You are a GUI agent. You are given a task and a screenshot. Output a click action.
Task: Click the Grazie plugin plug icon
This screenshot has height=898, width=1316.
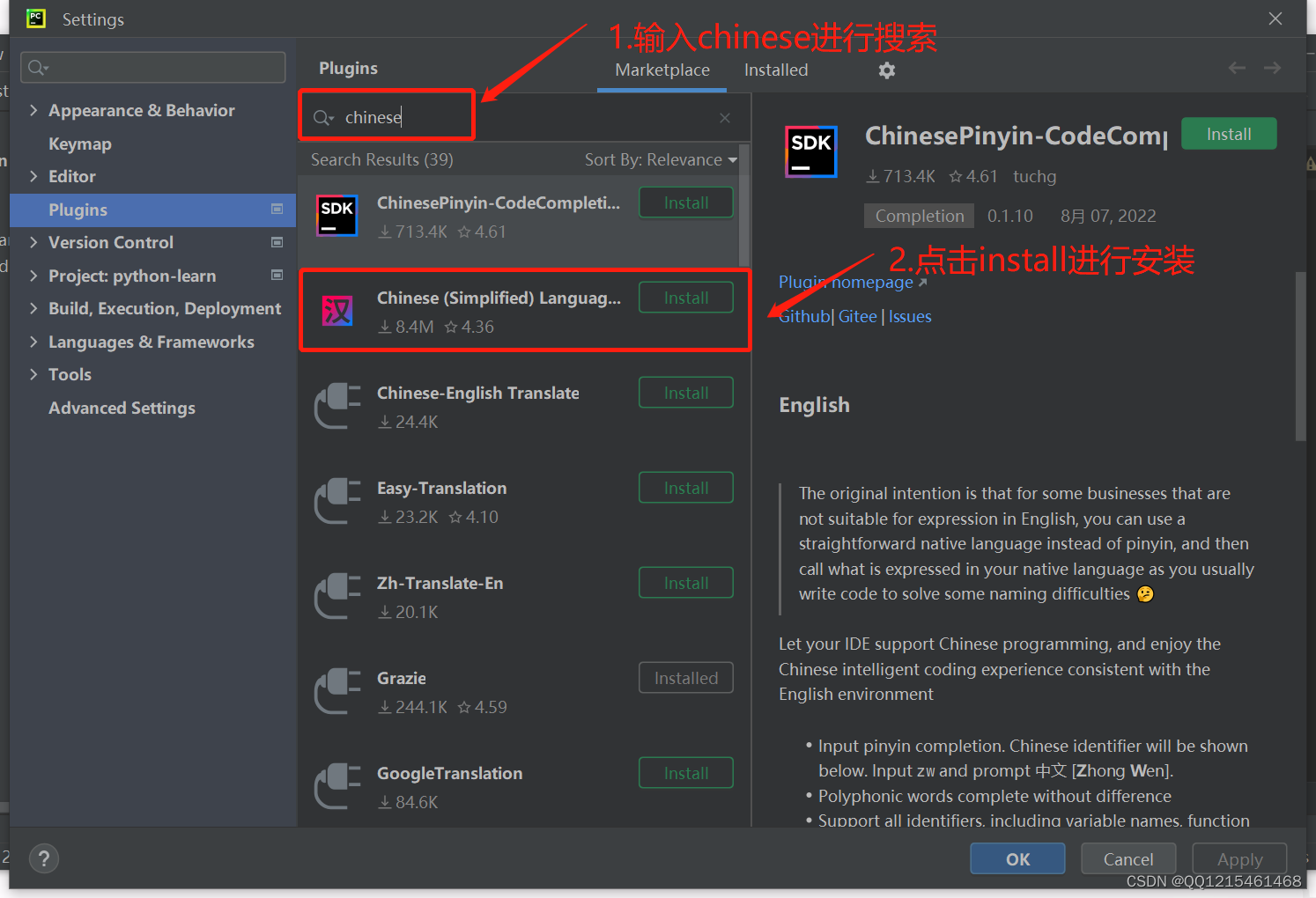337,691
